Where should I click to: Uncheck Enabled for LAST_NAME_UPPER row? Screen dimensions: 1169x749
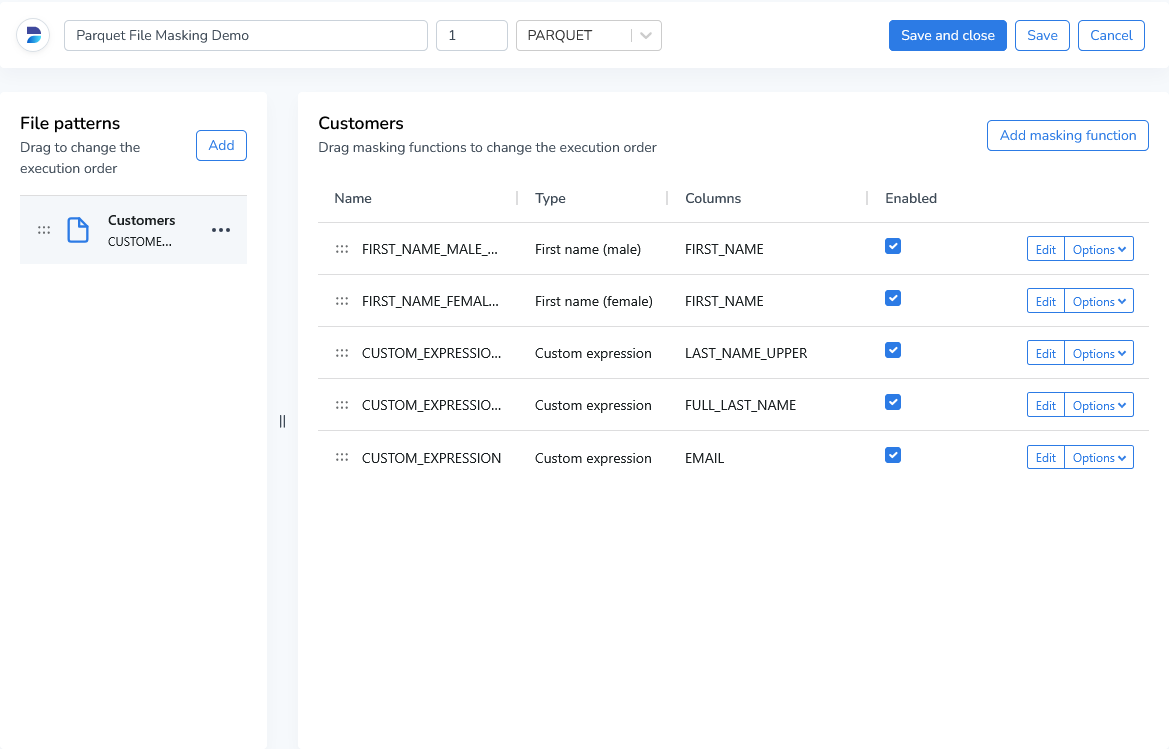click(x=893, y=350)
